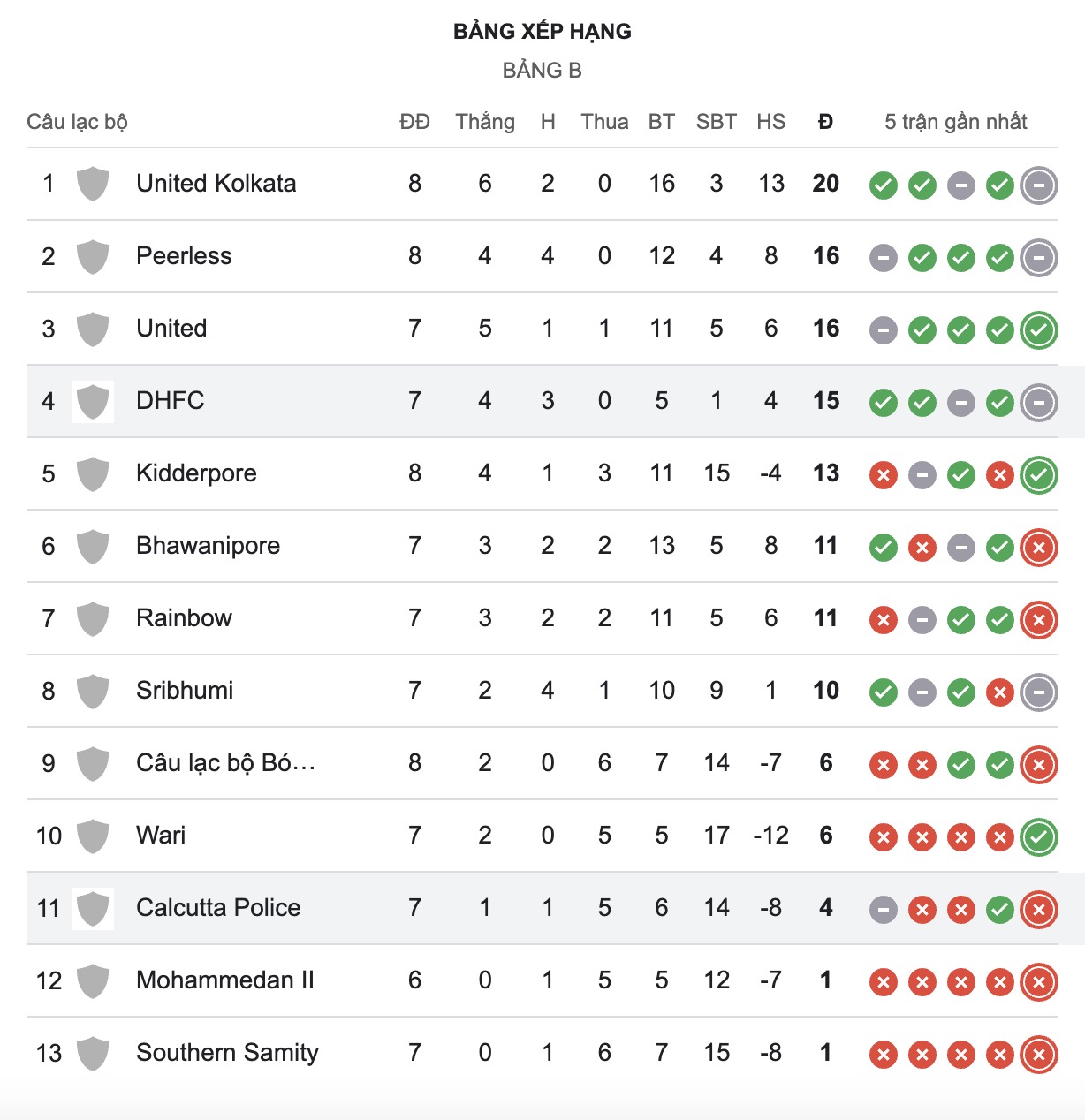1085x1120 pixels.
Task: Click Wari's latest match win icon
Action: [1039, 837]
